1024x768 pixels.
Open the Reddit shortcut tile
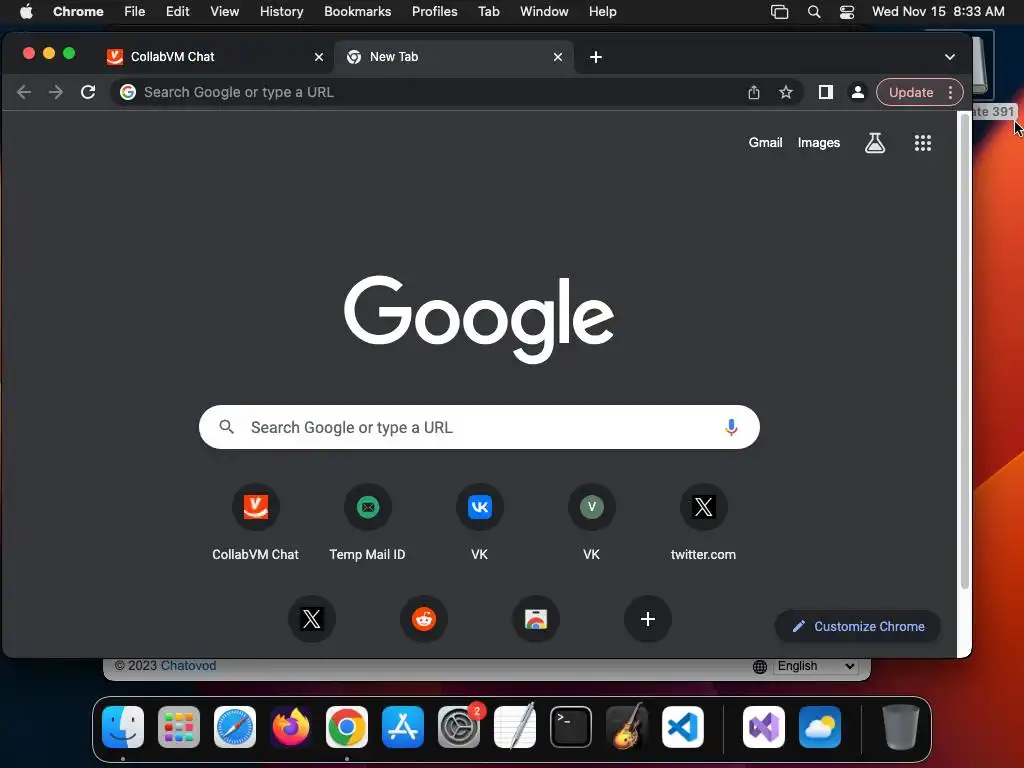[424, 618]
